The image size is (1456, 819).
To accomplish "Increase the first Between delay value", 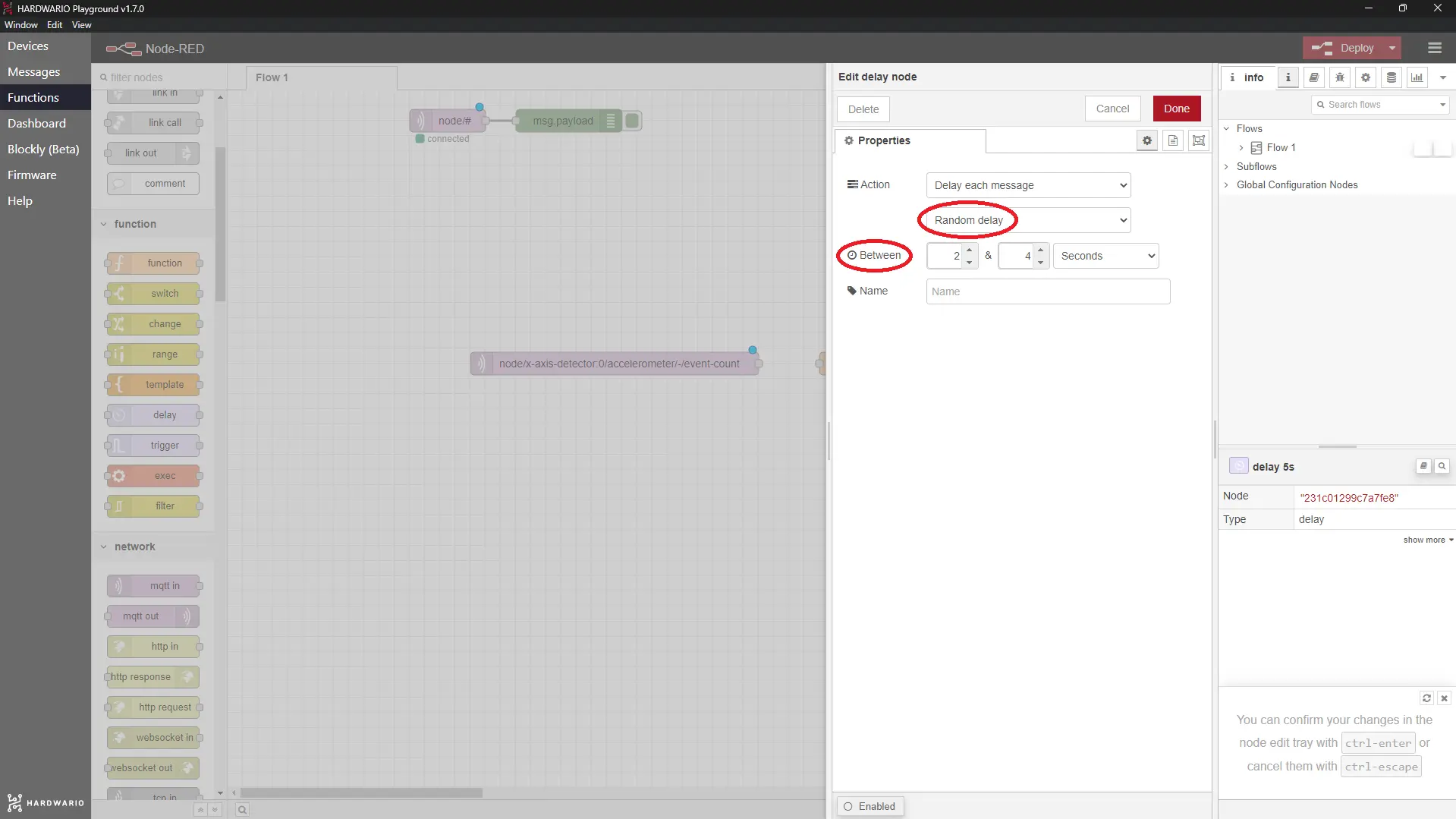I will [970, 250].
